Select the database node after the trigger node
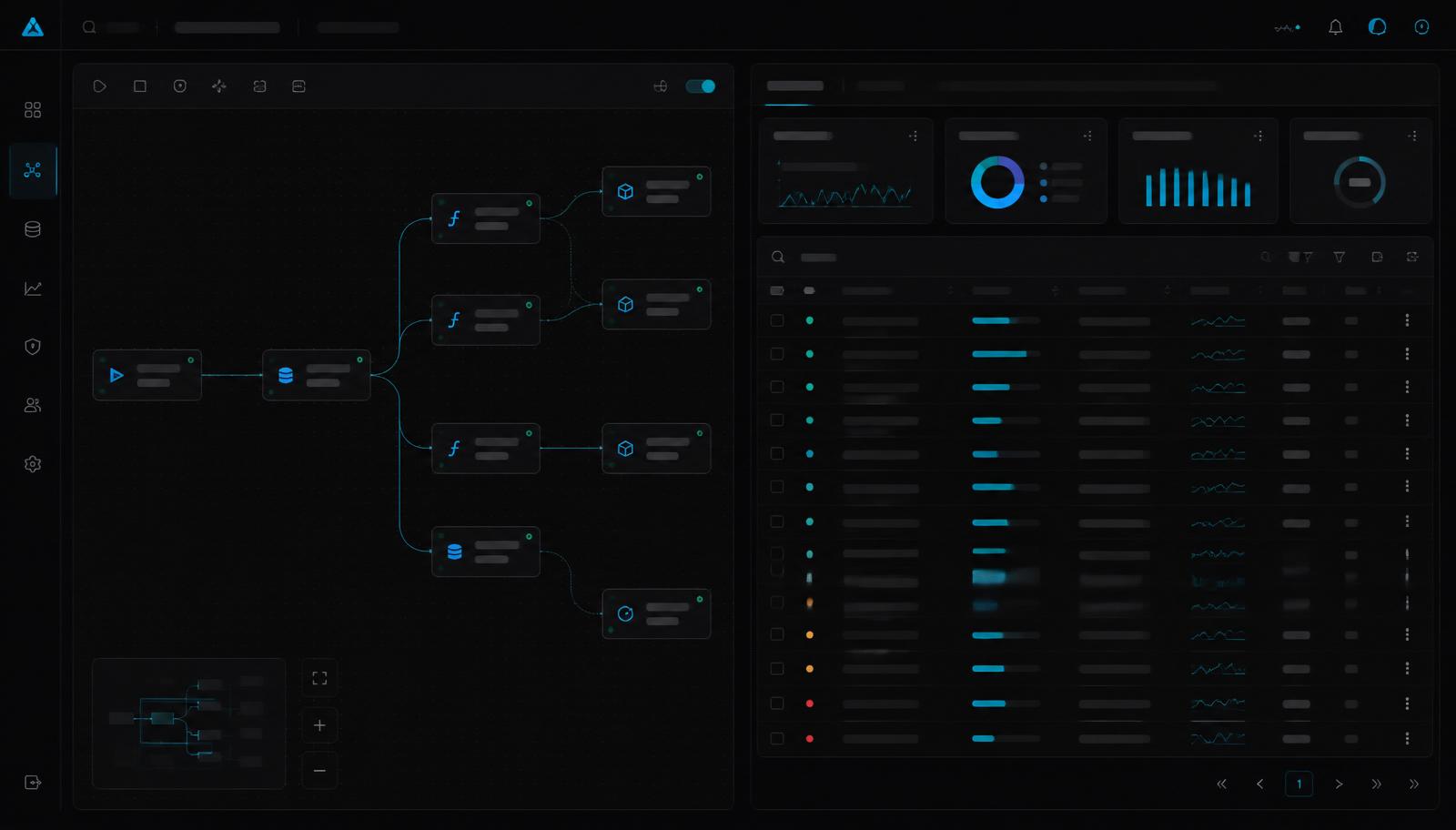This screenshot has height=830, width=1456. tap(317, 375)
